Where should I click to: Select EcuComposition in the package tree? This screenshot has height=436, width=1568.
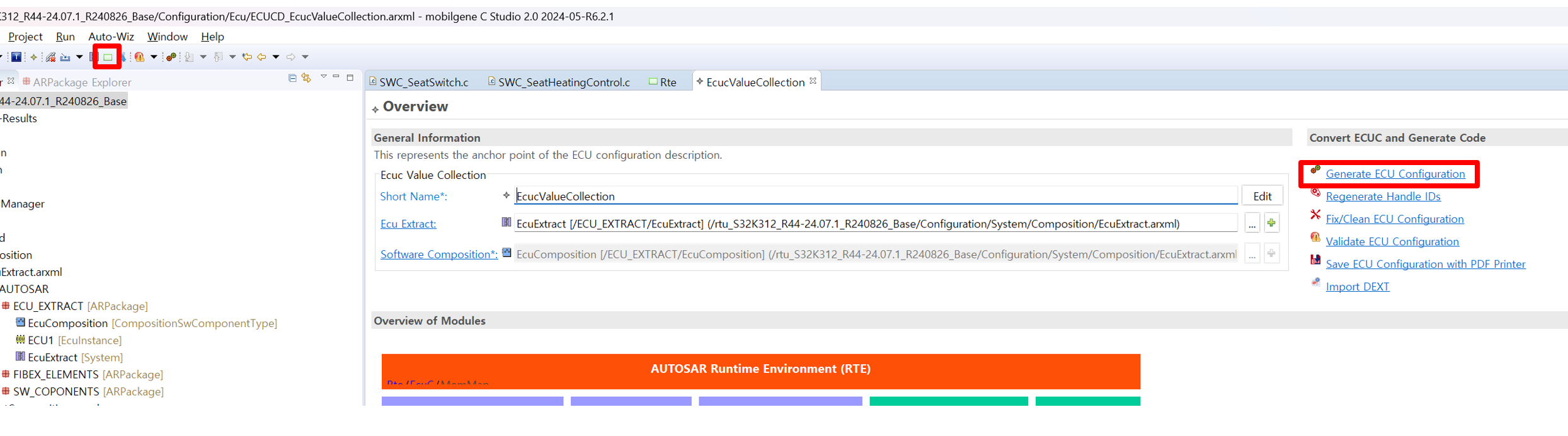click(x=67, y=323)
